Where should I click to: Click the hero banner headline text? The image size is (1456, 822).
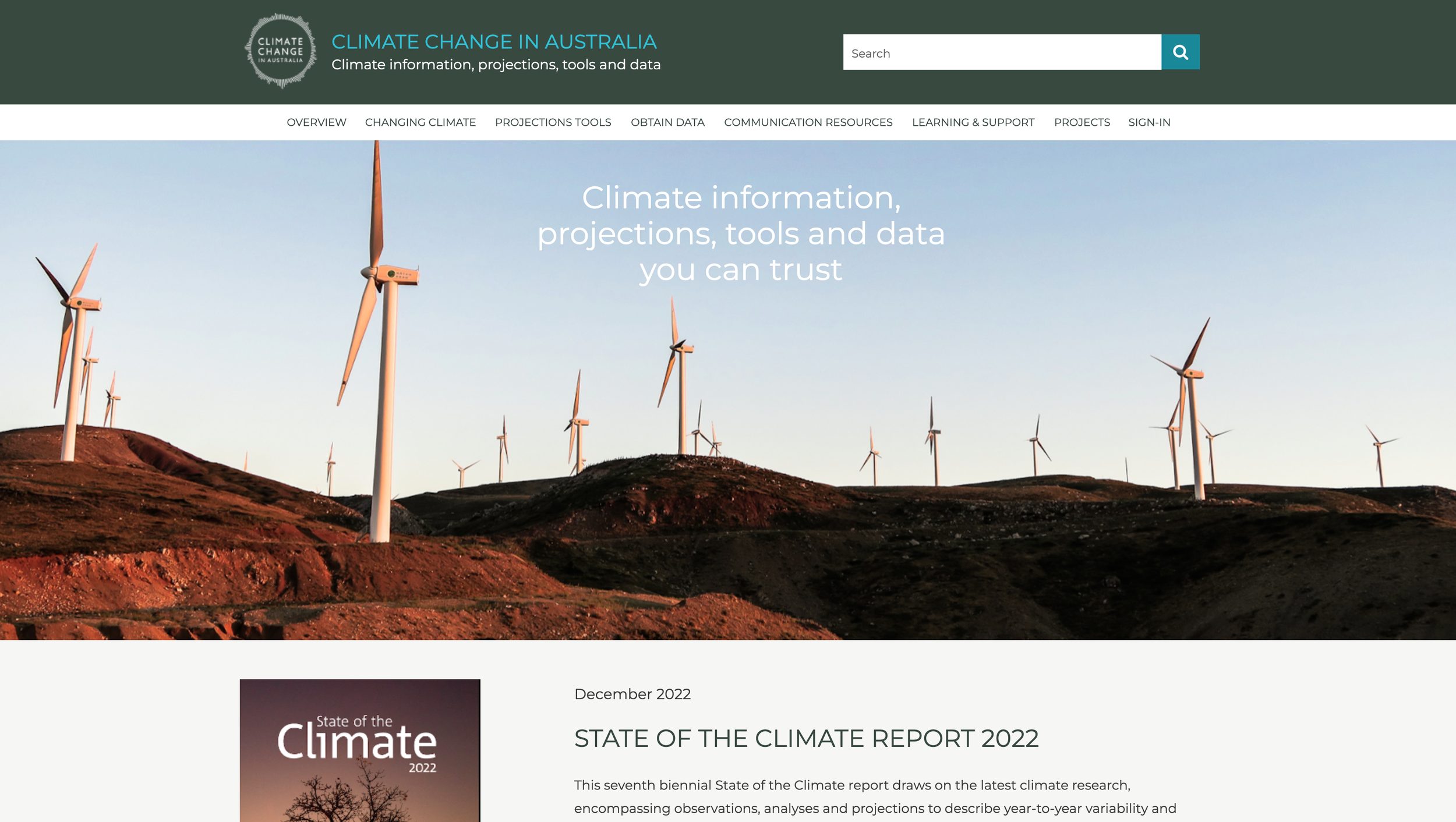click(740, 233)
